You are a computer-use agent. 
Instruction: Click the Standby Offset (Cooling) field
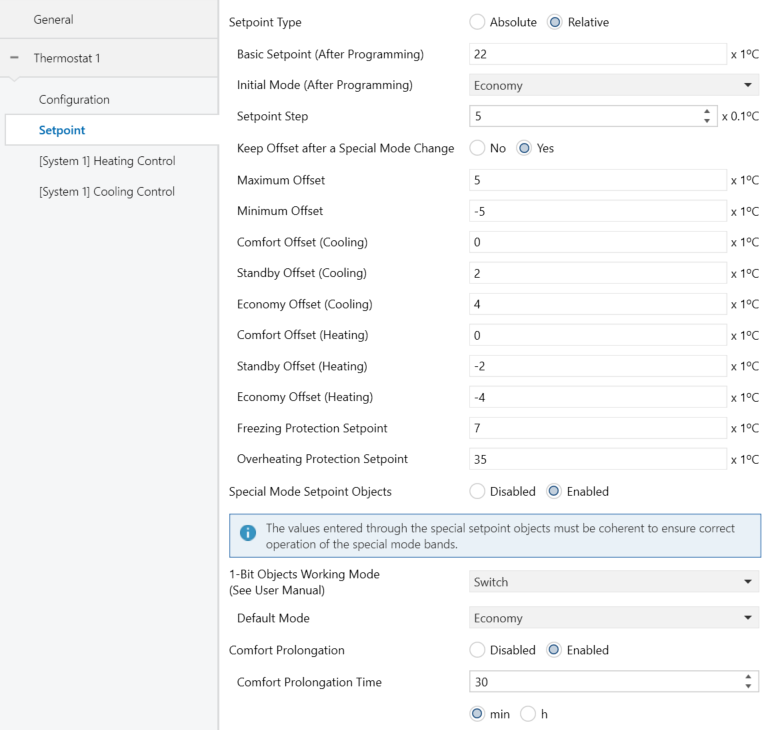pos(598,273)
